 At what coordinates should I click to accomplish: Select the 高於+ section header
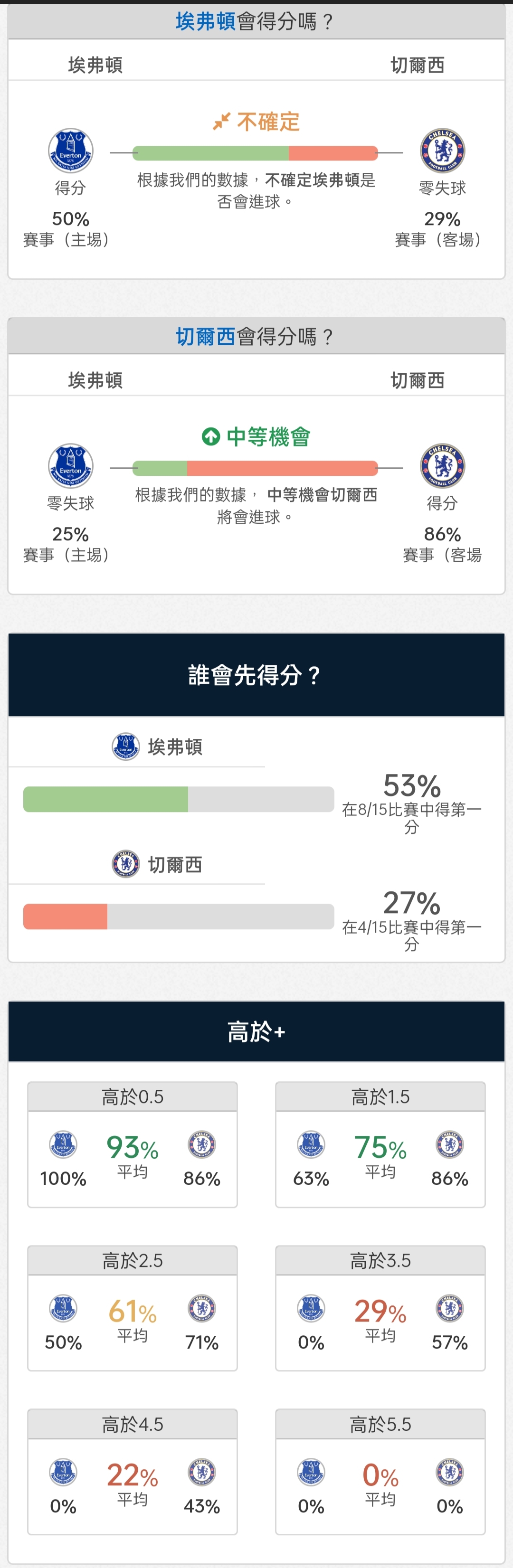click(256, 1032)
